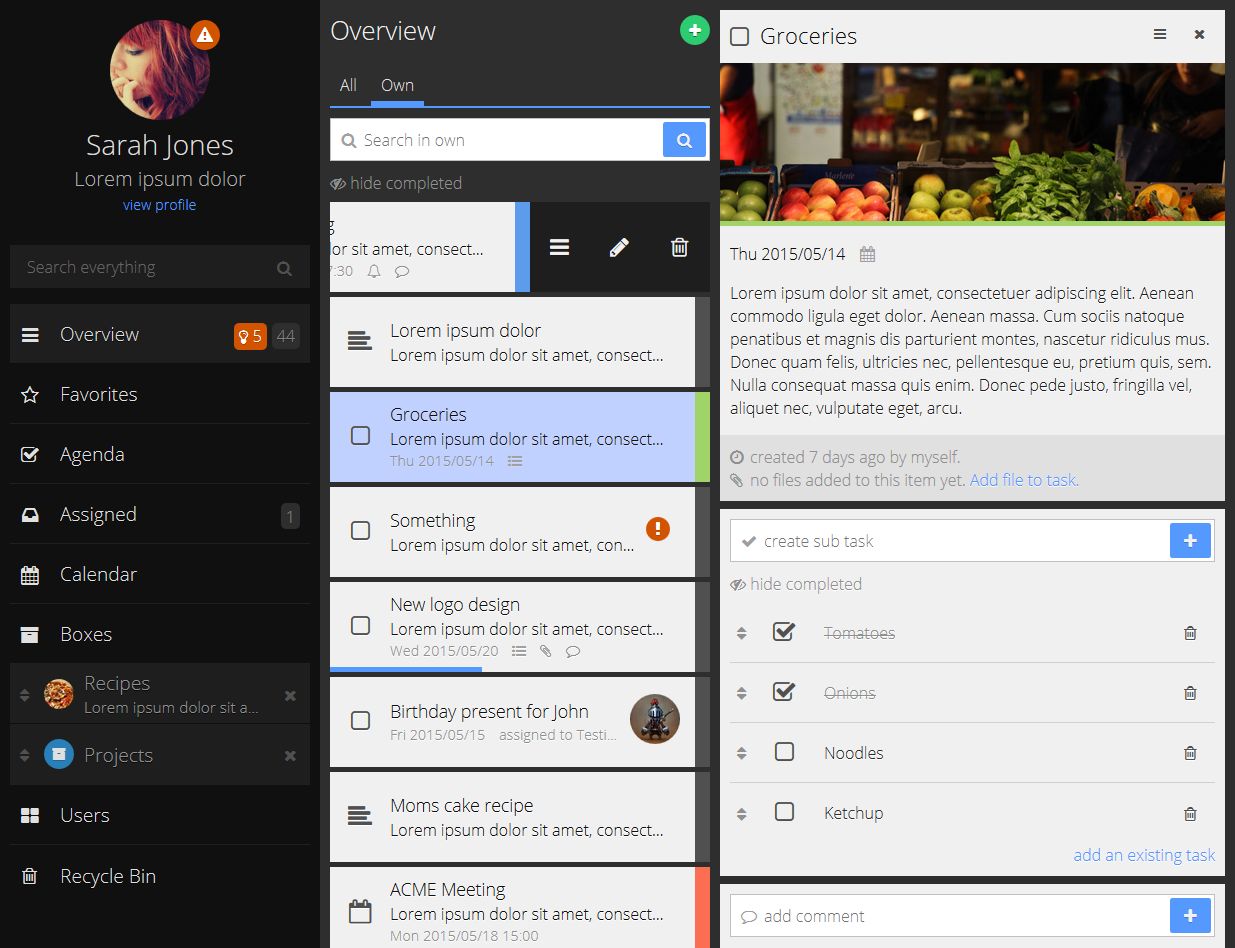This screenshot has width=1235, height=948.
Task: Edit the hovered task using the pencil icon
Action: pyautogui.click(x=619, y=247)
